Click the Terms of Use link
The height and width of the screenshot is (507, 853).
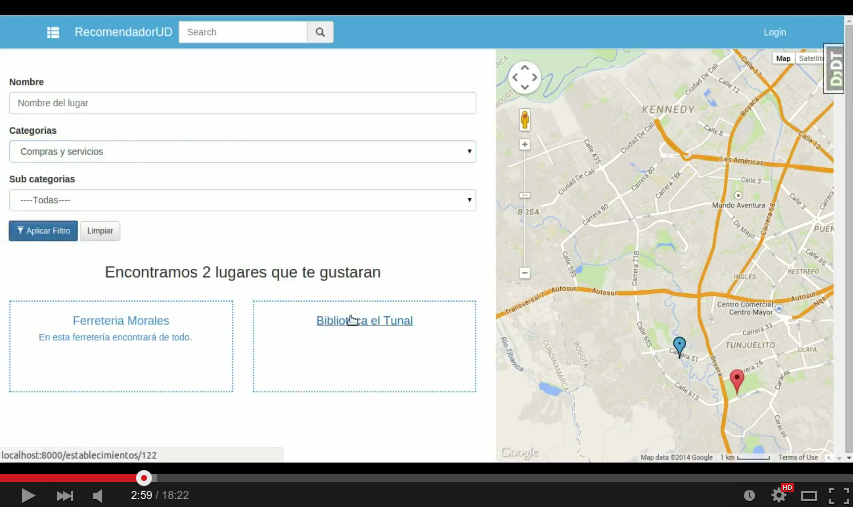click(x=798, y=457)
